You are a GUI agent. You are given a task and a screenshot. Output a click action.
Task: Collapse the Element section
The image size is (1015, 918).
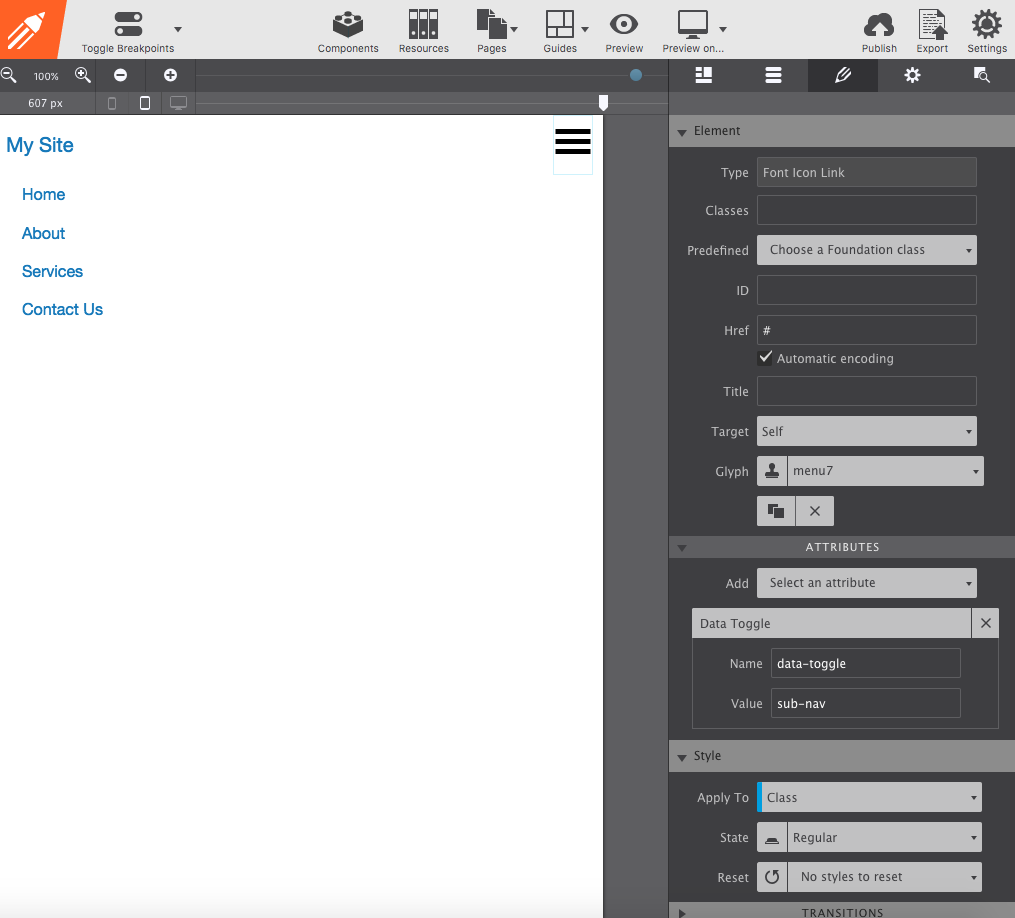(682, 131)
